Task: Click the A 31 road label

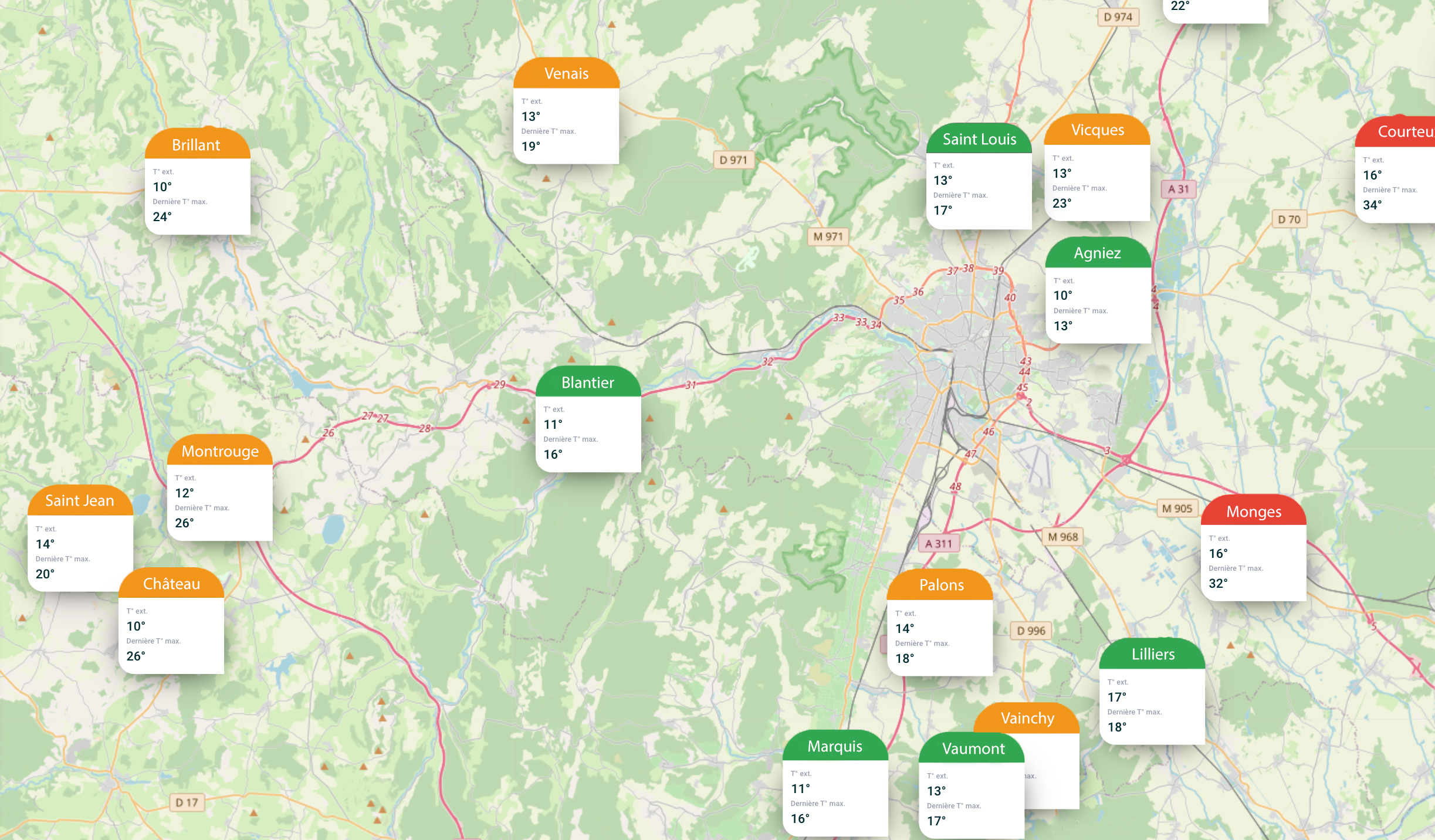Action: pos(1178,189)
